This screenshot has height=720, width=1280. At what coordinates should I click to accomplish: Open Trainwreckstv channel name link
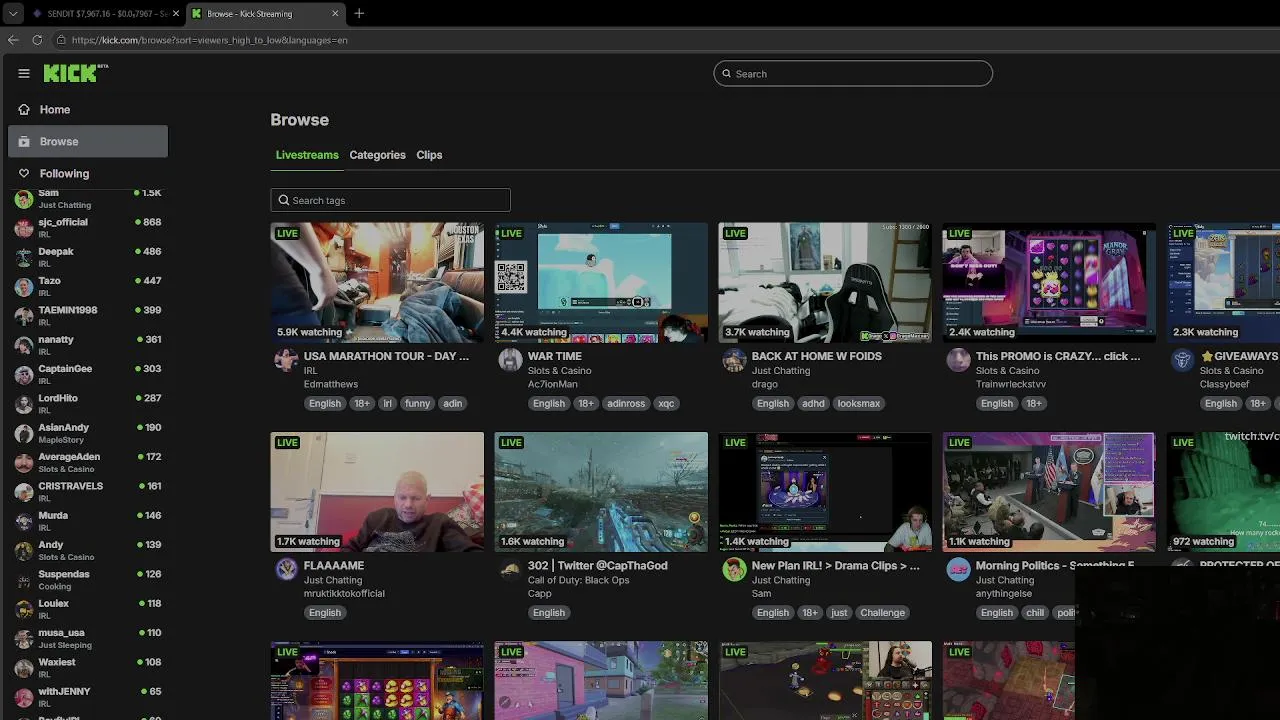click(1011, 384)
